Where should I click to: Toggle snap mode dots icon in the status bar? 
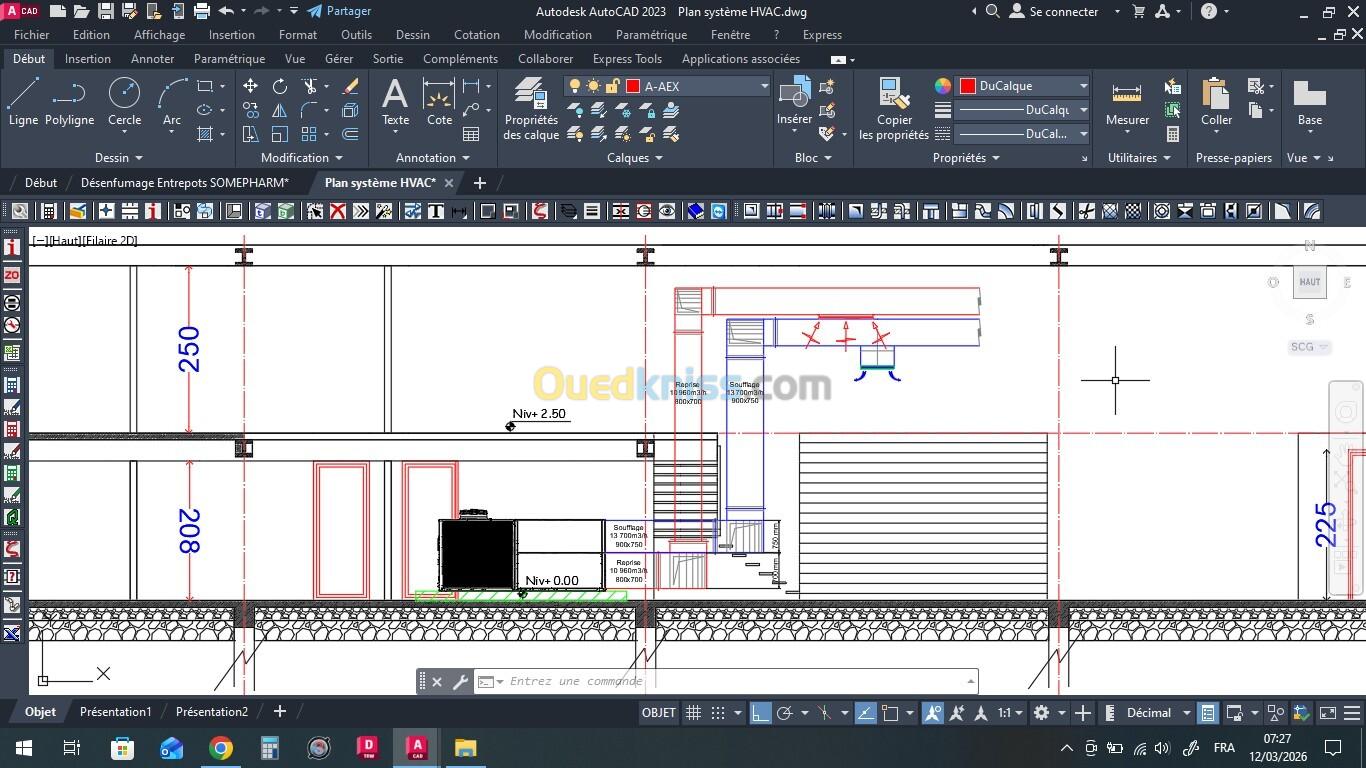[x=717, y=713]
